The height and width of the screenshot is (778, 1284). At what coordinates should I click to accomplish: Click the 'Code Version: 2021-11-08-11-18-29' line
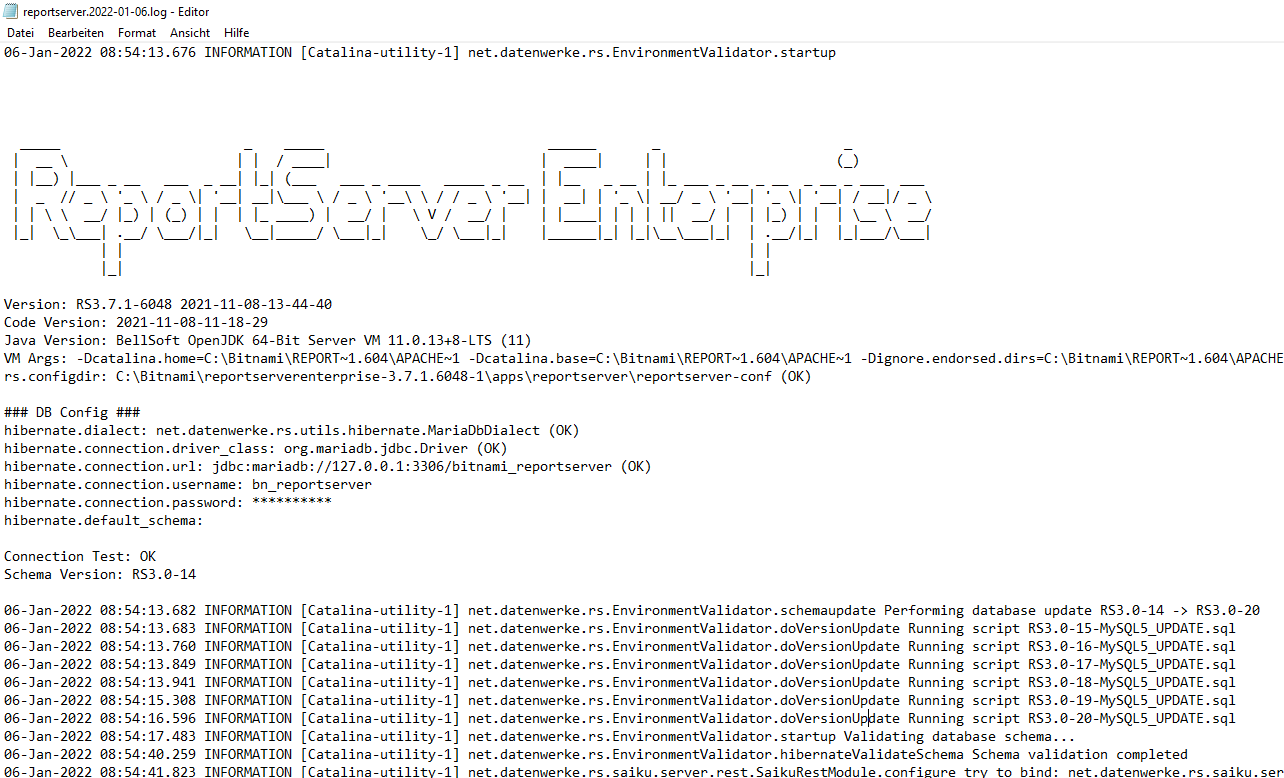pos(136,323)
